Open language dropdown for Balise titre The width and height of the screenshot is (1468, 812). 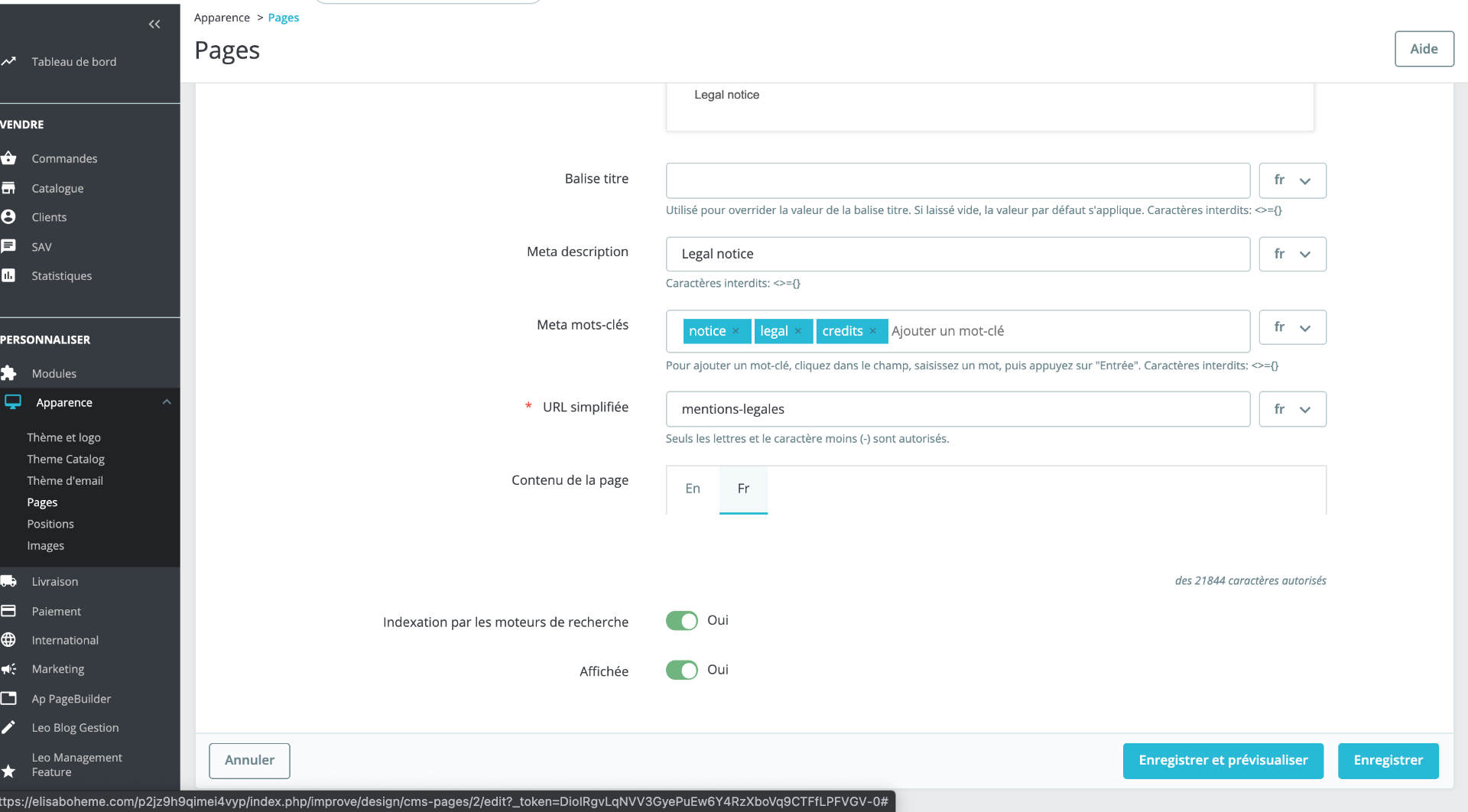(1292, 180)
